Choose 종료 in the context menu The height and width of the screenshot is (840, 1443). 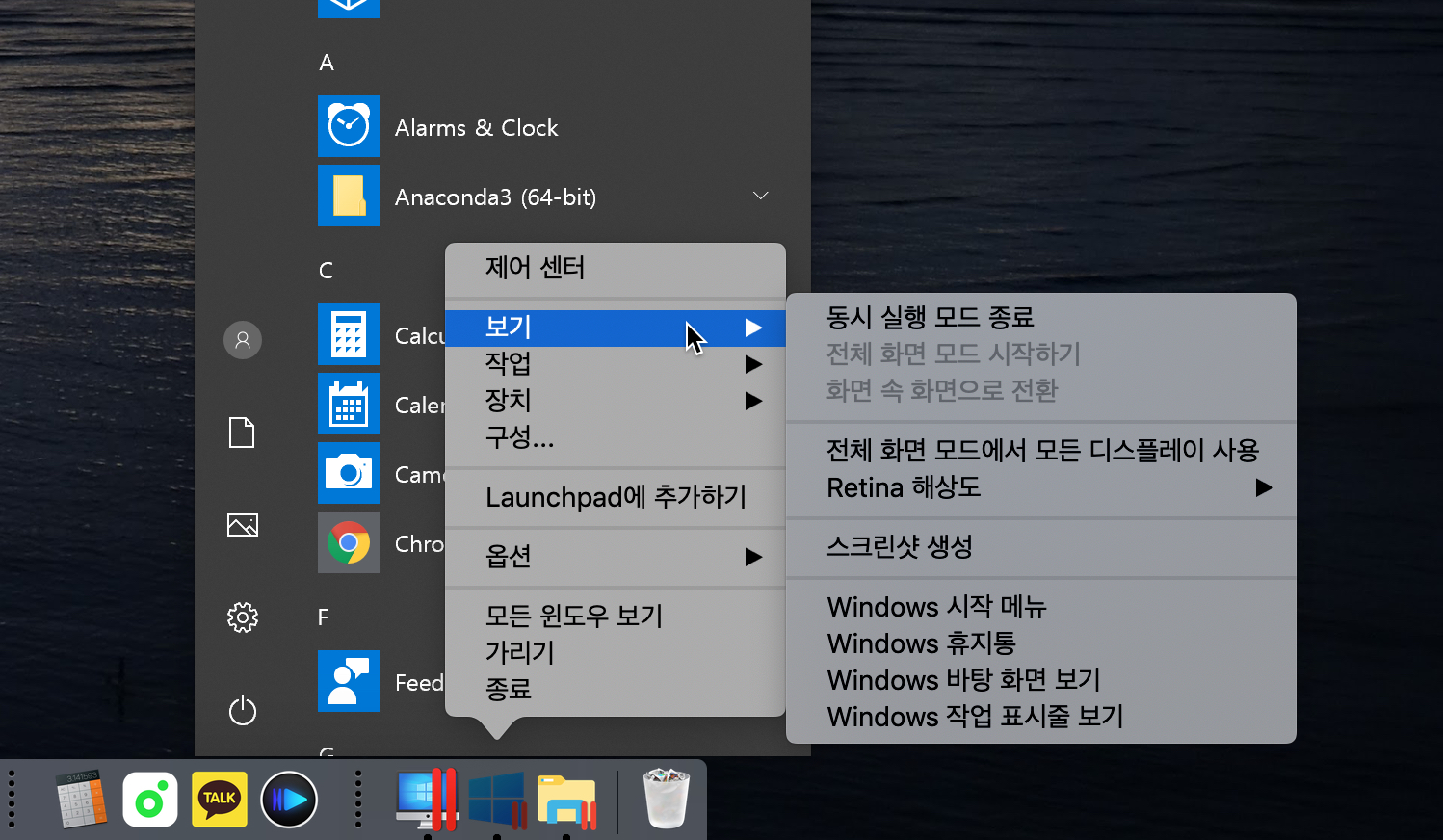[616, 689]
